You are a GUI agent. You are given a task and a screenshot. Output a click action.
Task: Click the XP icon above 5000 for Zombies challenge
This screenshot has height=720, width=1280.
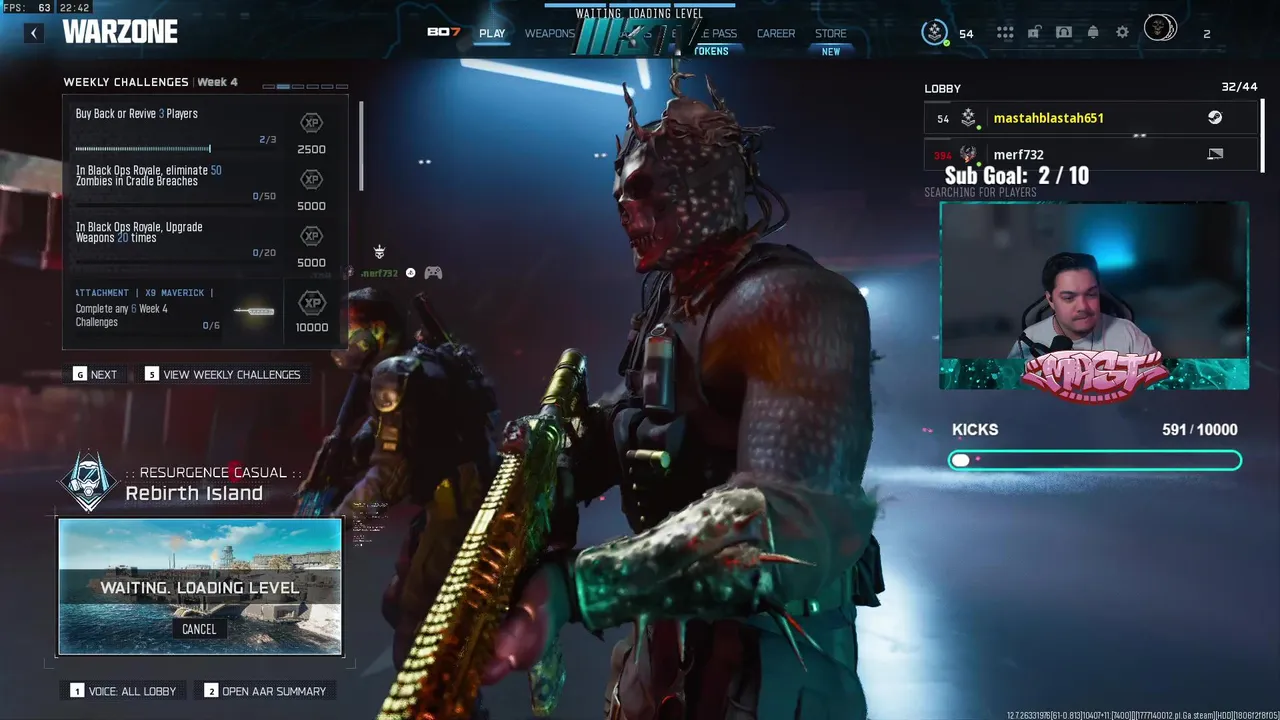[312, 179]
